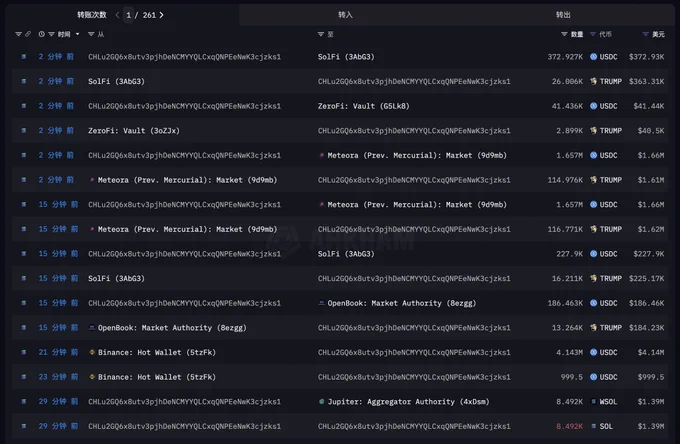Open the 15 分钟 前 link on the 227.9K row

tap(58, 254)
